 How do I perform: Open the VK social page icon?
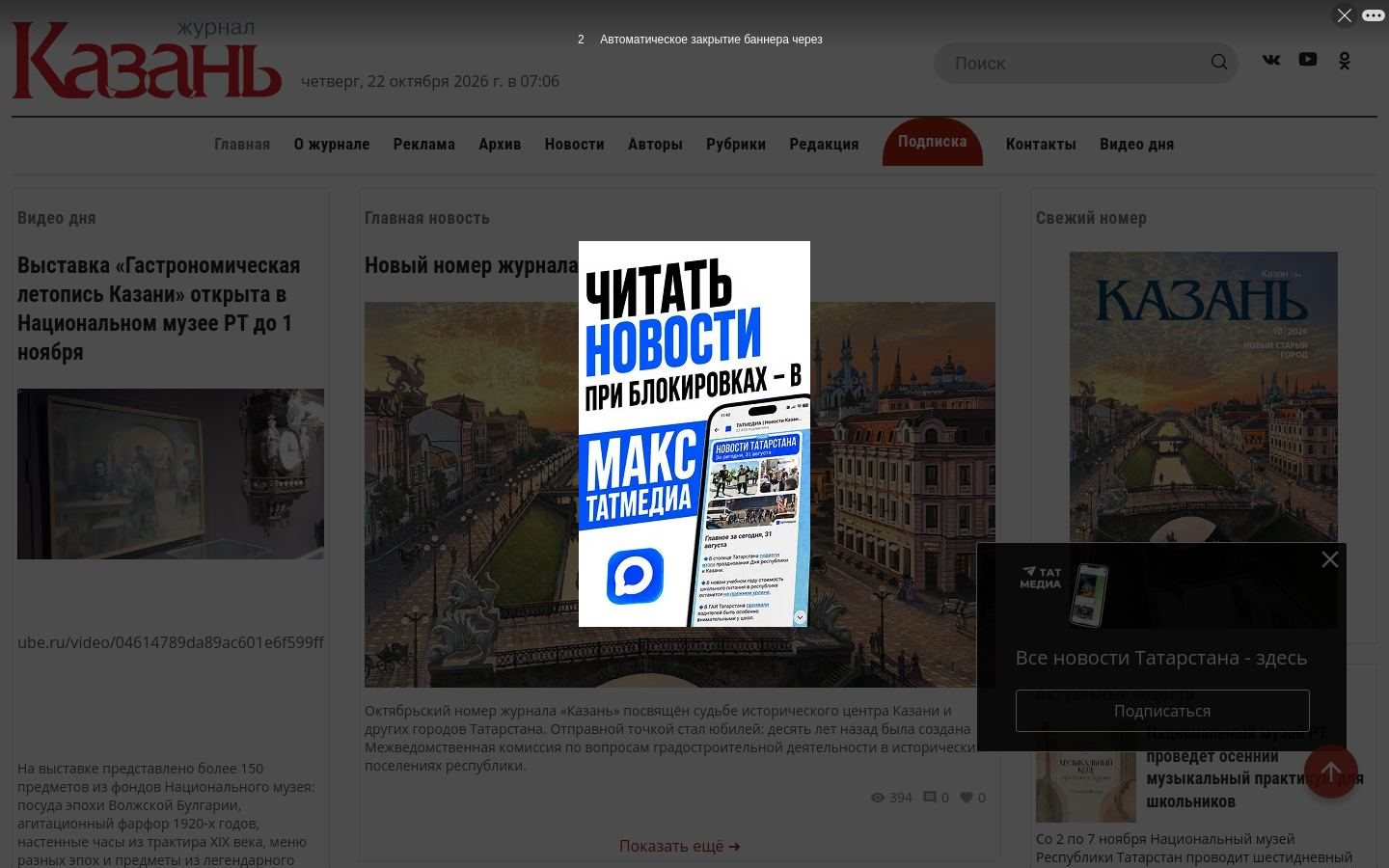pyautogui.click(x=1271, y=60)
